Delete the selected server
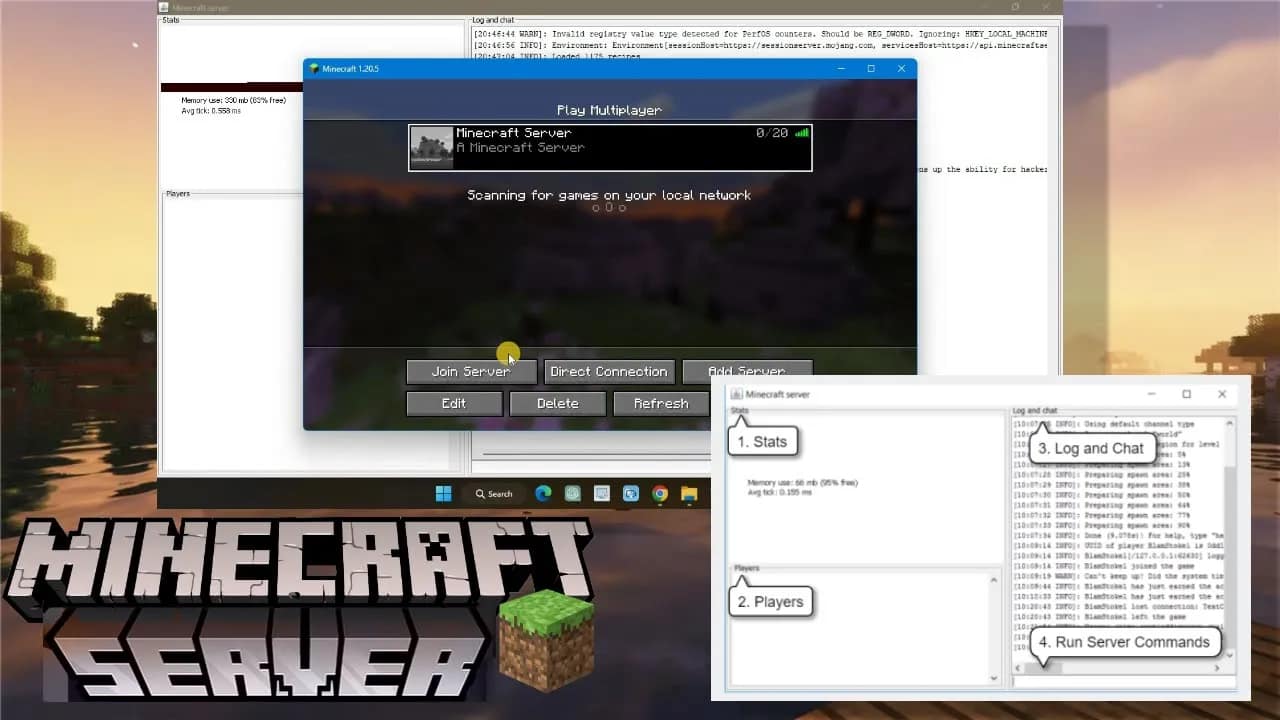 557,403
